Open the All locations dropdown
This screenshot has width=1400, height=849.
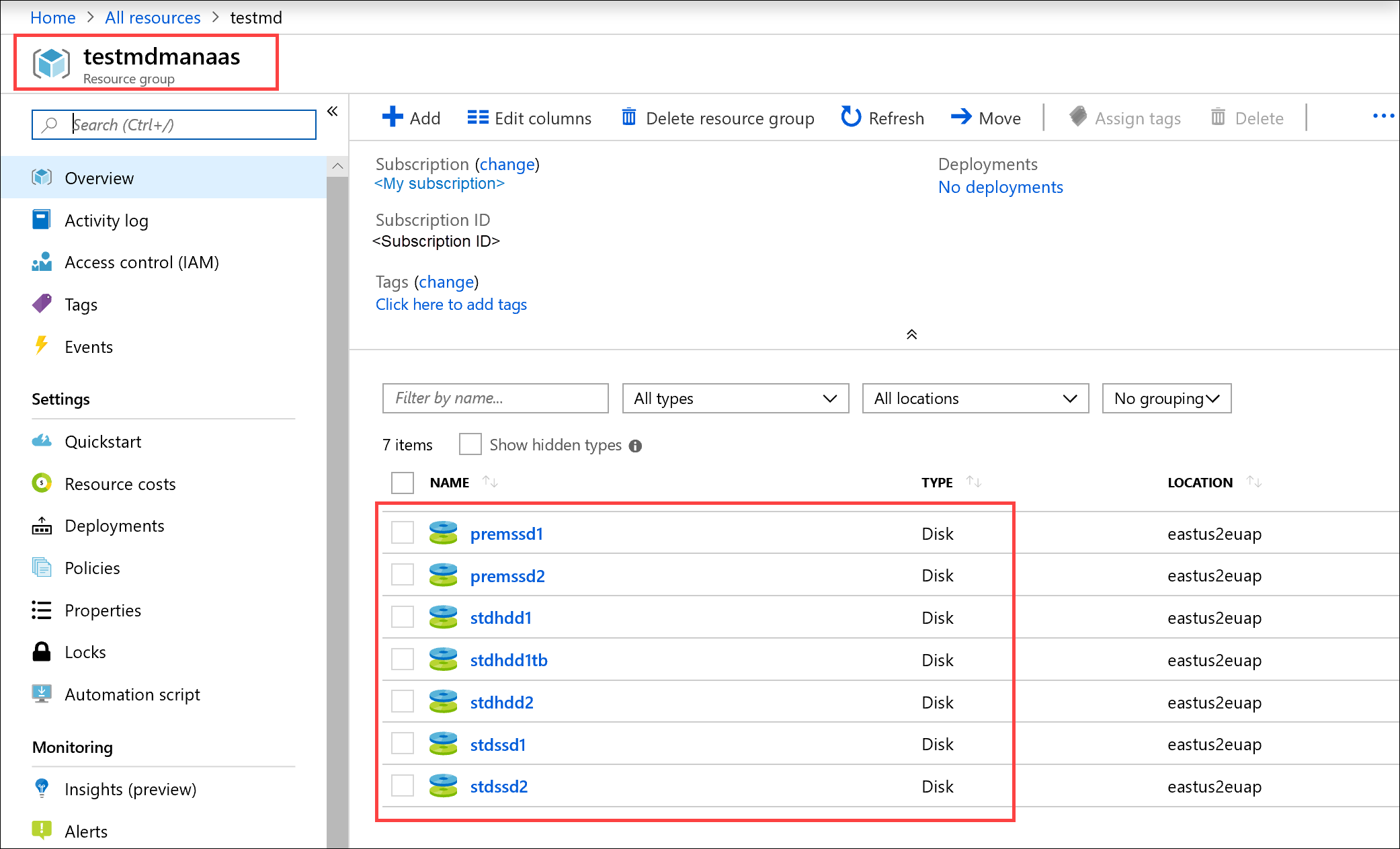click(975, 399)
